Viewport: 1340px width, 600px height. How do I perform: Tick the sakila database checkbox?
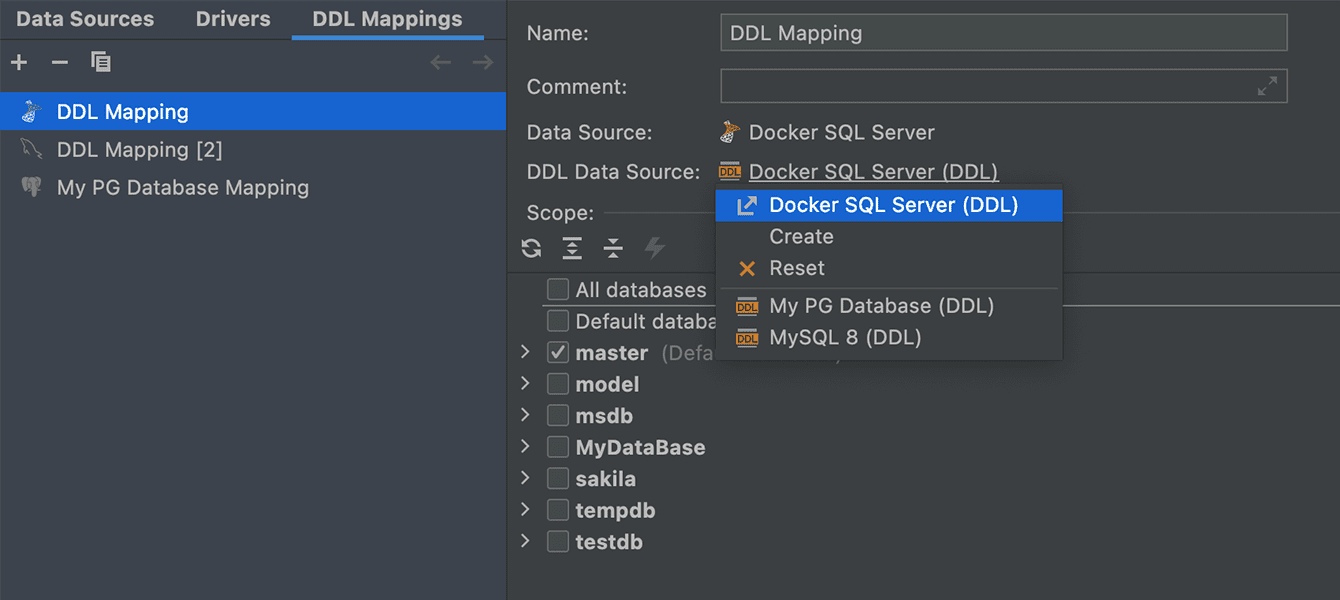tap(558, 479)
